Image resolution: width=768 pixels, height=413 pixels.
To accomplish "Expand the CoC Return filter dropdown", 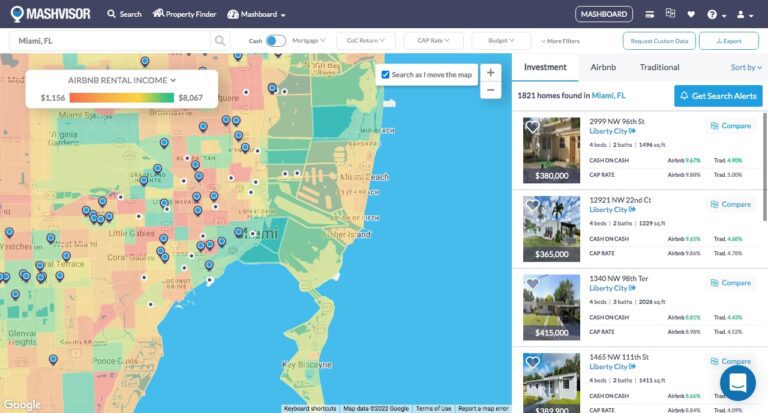I will click(364, 41).
